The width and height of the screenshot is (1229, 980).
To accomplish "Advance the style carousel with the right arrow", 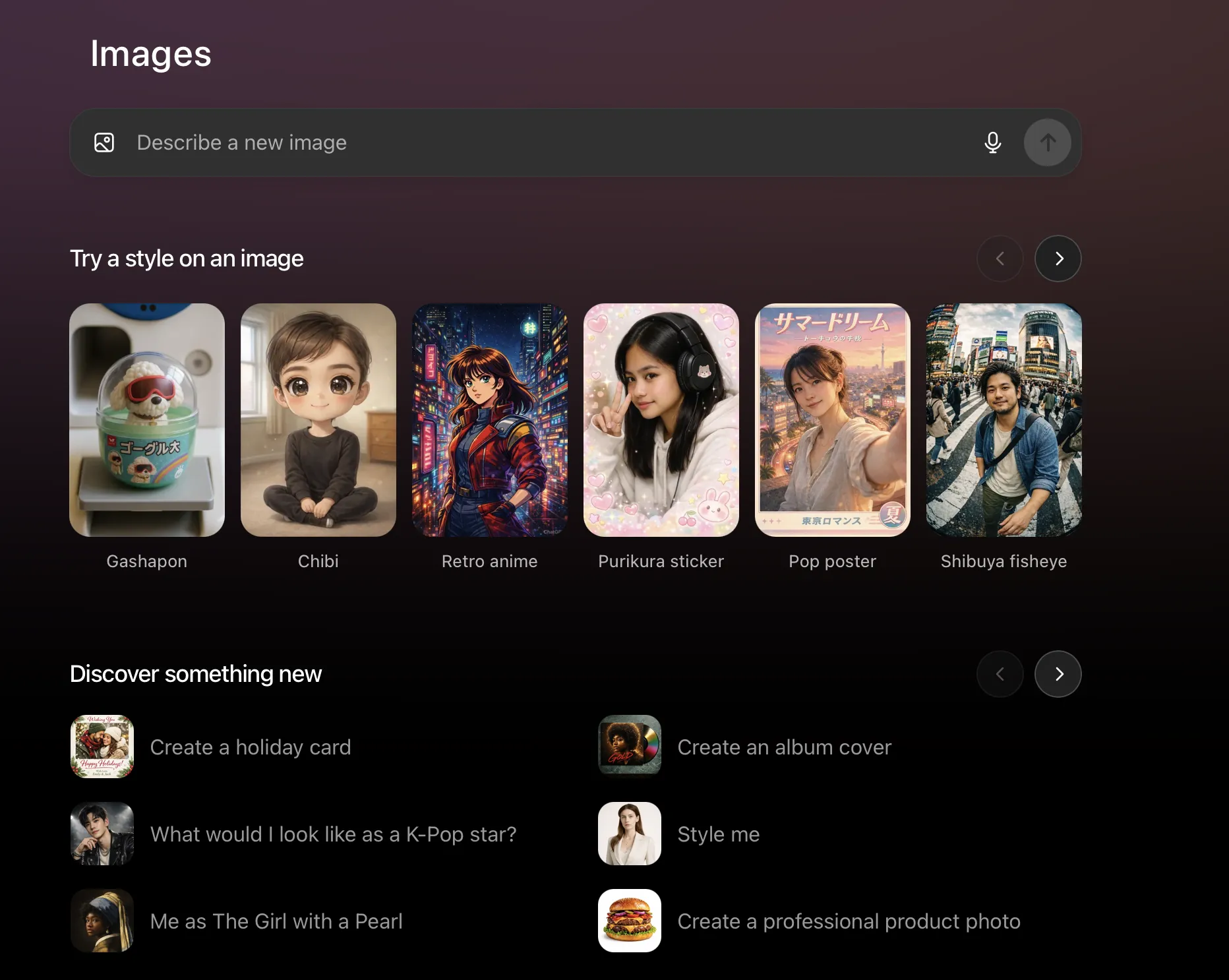I will (1058, 259).
